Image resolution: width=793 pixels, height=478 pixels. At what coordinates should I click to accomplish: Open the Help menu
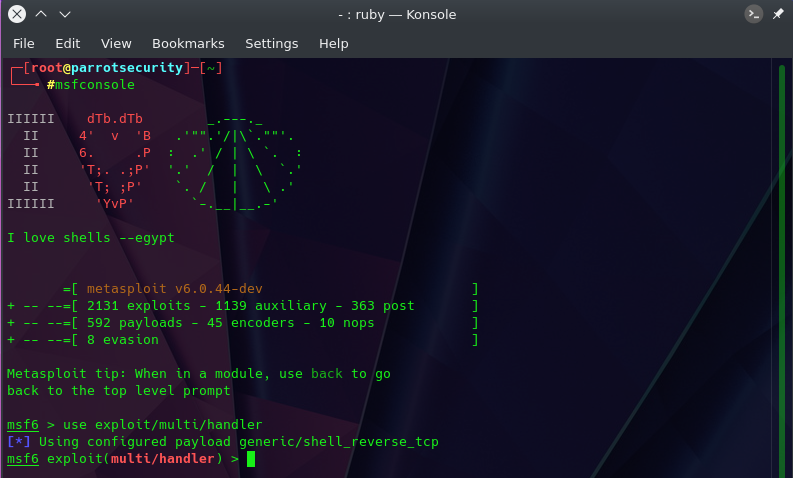pos(333,44)
